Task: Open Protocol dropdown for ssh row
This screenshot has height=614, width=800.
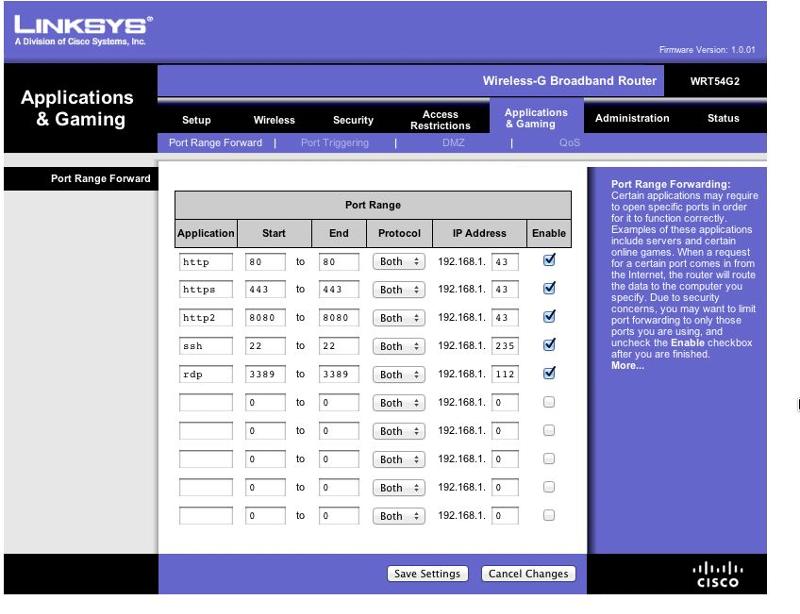Action: [398, 347]
